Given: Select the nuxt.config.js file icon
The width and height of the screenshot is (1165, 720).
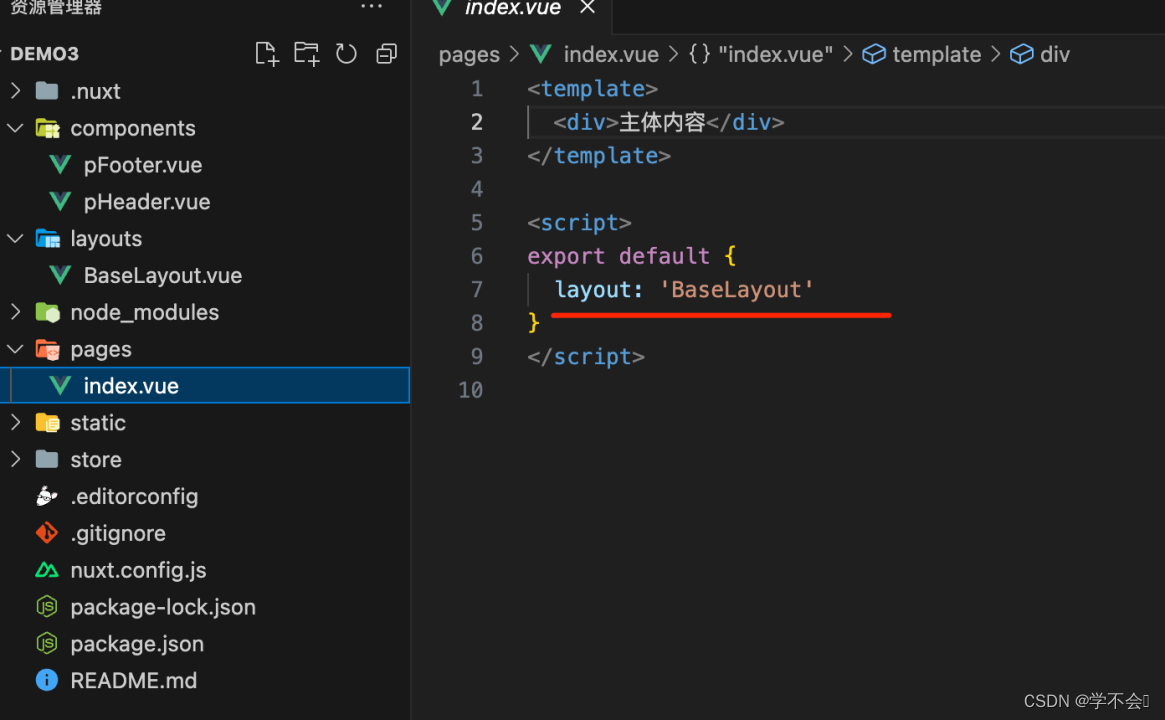Looking at the screenshot, I should click(x=46, y=570).
